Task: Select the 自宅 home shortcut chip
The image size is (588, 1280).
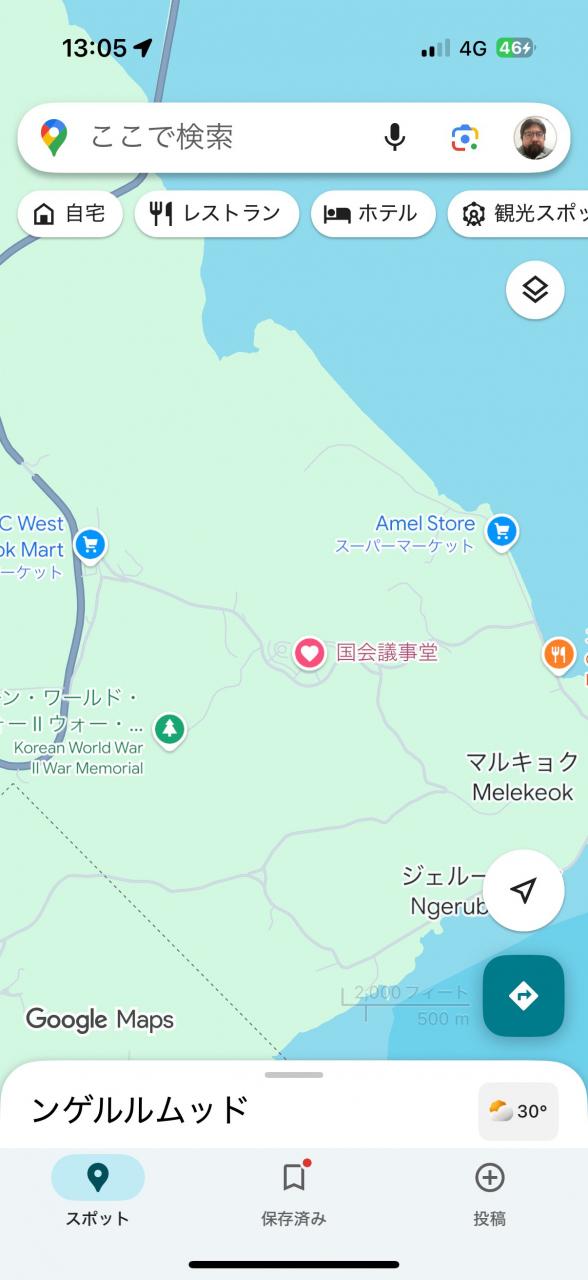Action: 70,214
